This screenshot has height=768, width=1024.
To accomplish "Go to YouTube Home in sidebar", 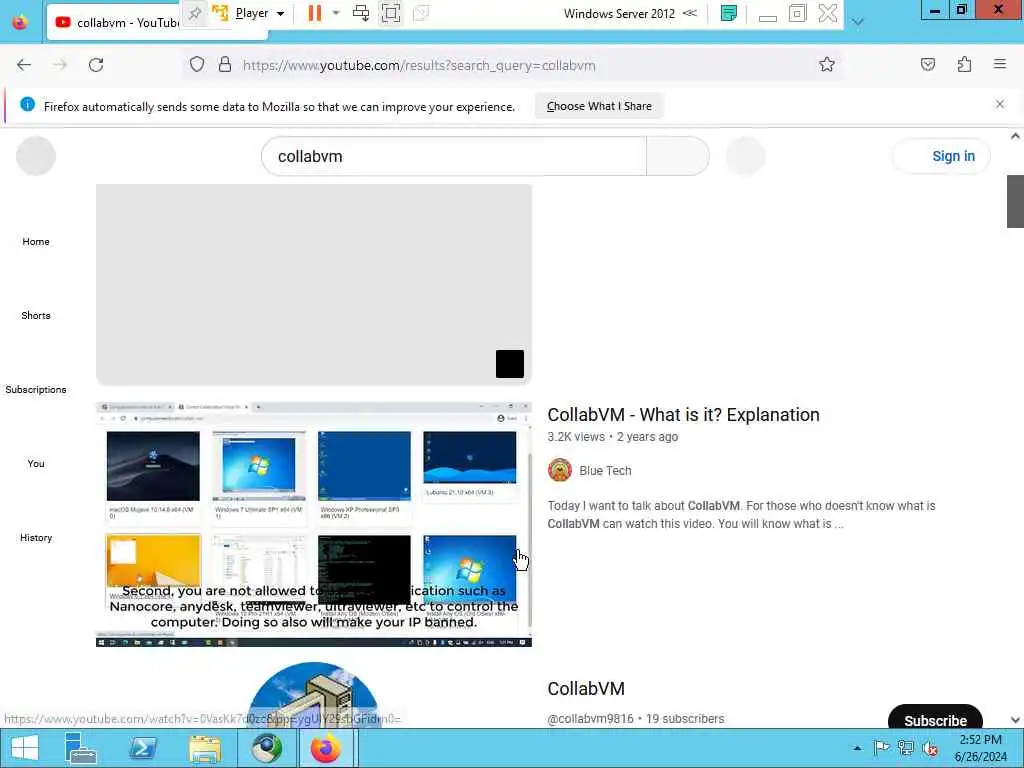I will 36,242.
